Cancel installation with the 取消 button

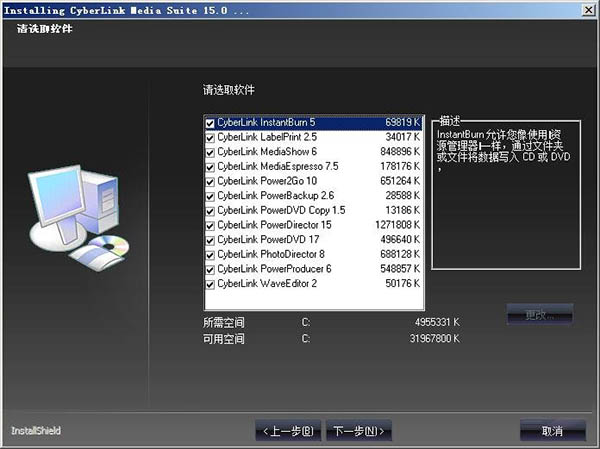click(x=553, y=431)
